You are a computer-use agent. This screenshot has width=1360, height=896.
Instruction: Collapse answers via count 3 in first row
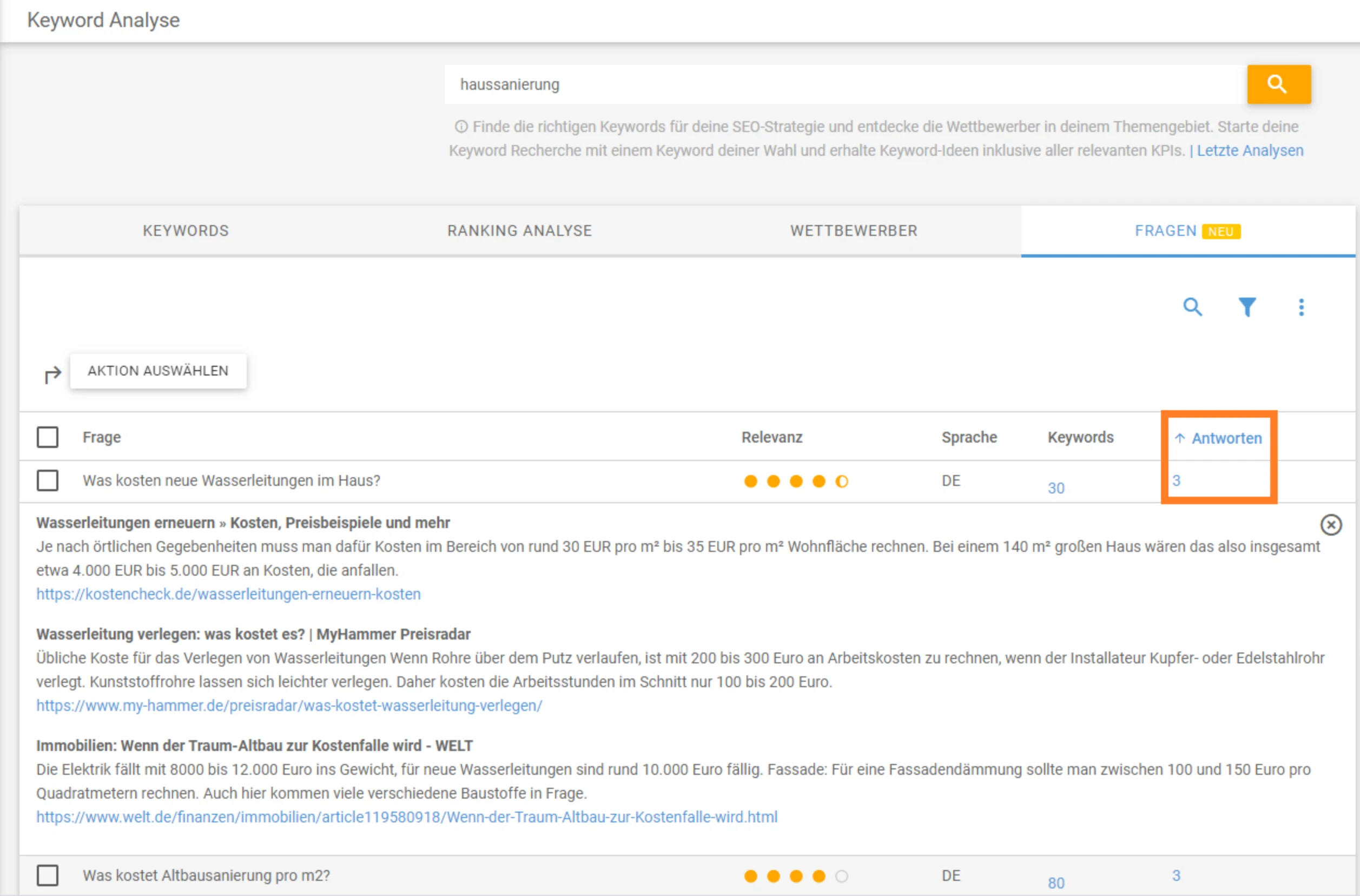point(1176,480)
